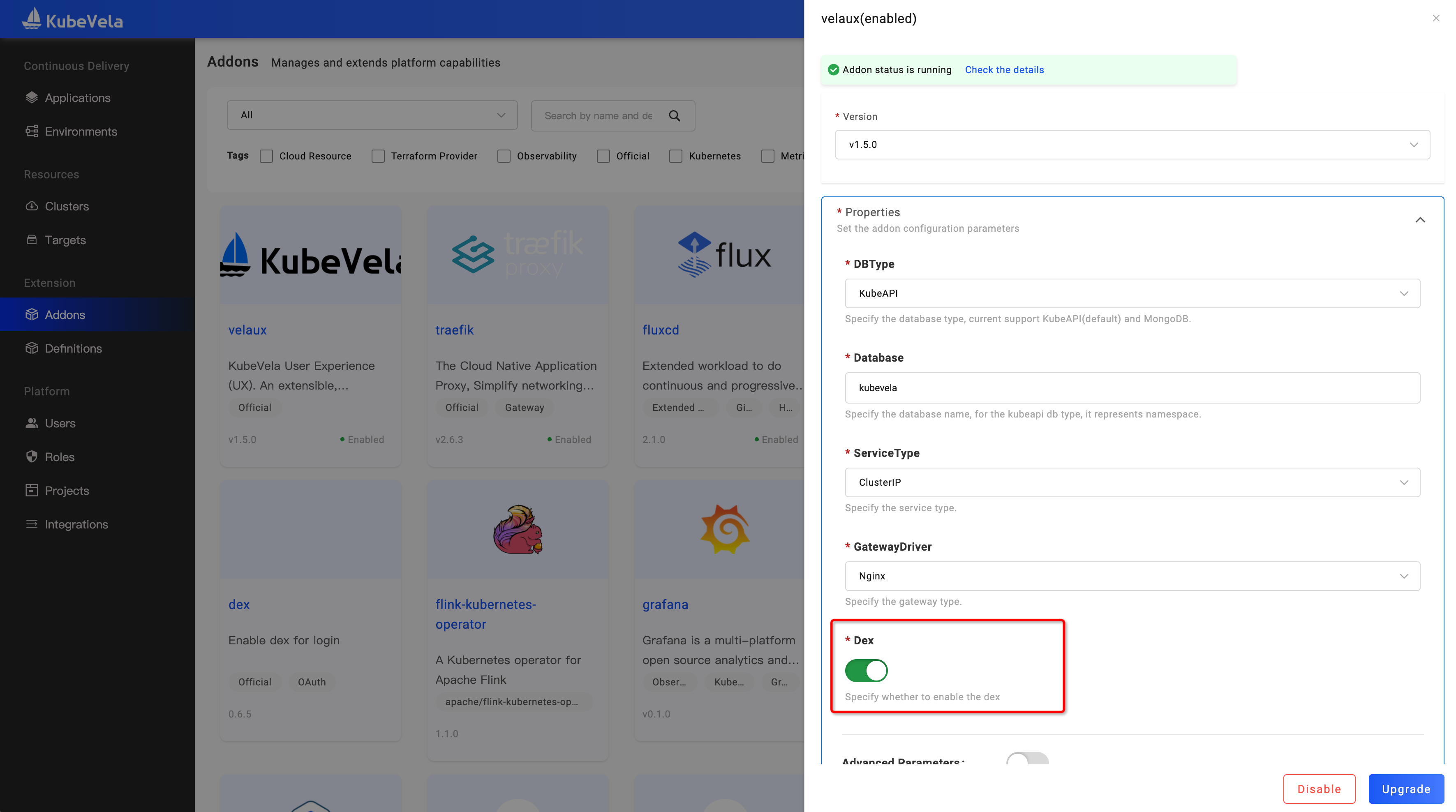The height and width of the screenshot is (812, 1456).
Task: Click the Targets sidebar icon
Action: point(32,240)
